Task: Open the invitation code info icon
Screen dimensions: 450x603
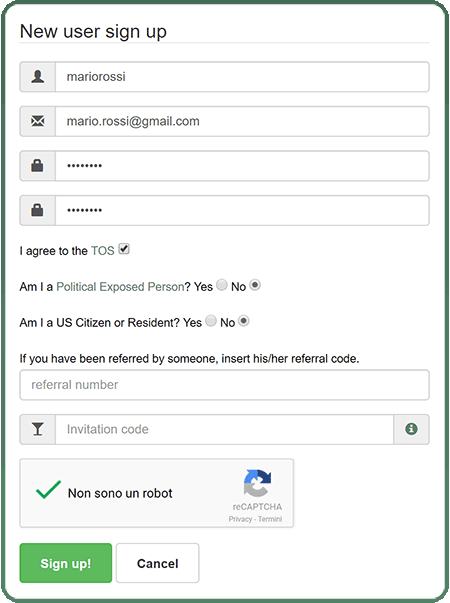Action: [411, 429]
